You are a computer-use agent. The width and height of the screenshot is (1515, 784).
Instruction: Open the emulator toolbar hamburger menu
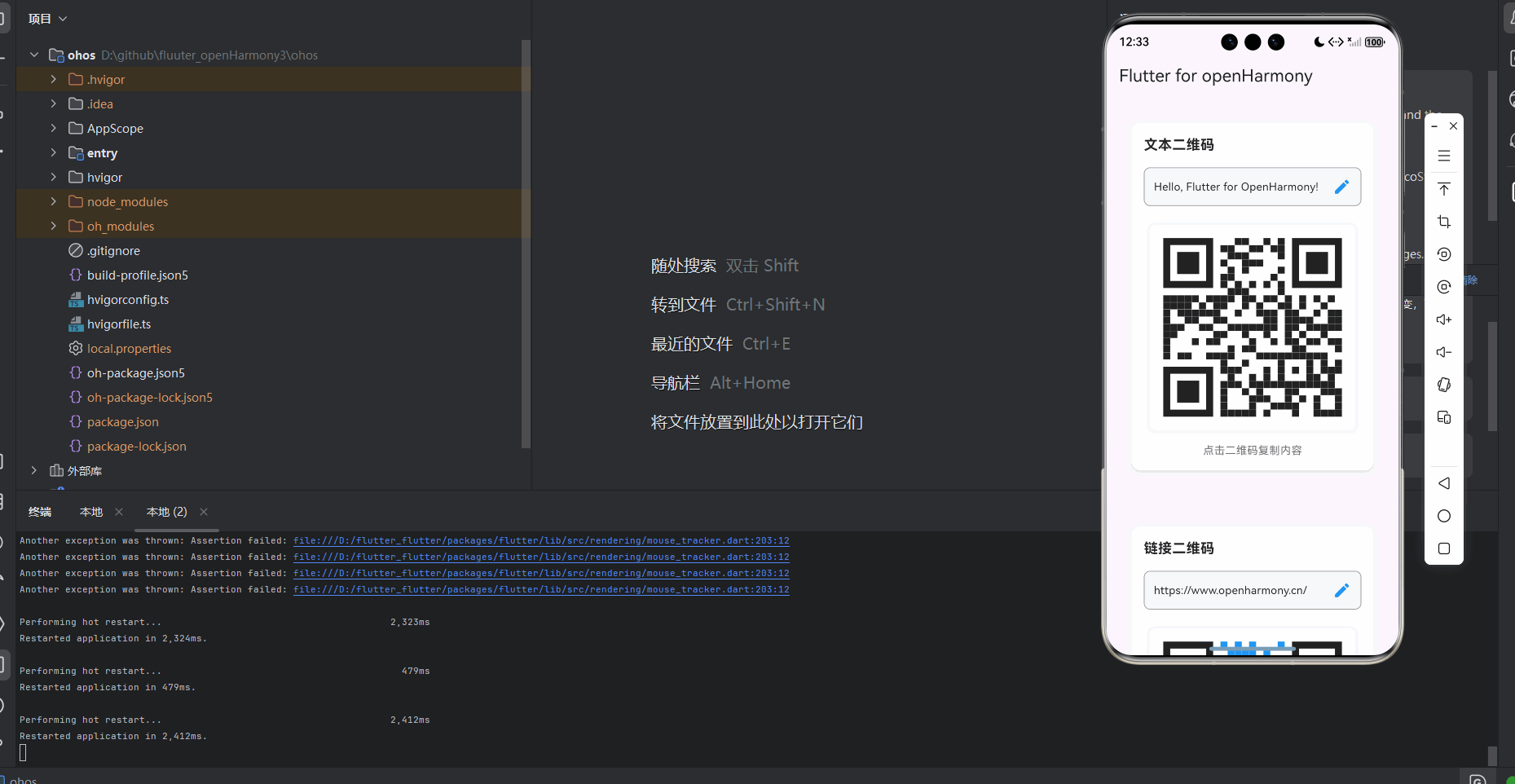(x=1444, y=156)
